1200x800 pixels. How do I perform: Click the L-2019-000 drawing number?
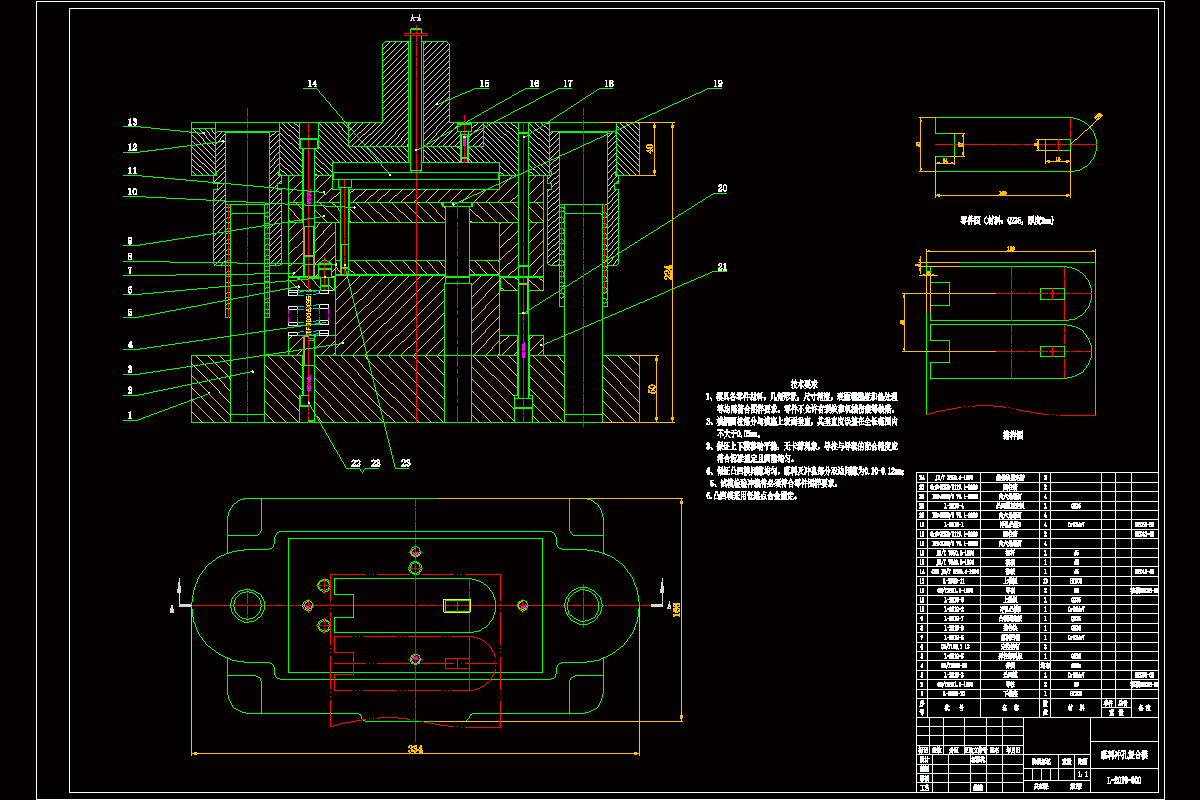coord(1124,780)
